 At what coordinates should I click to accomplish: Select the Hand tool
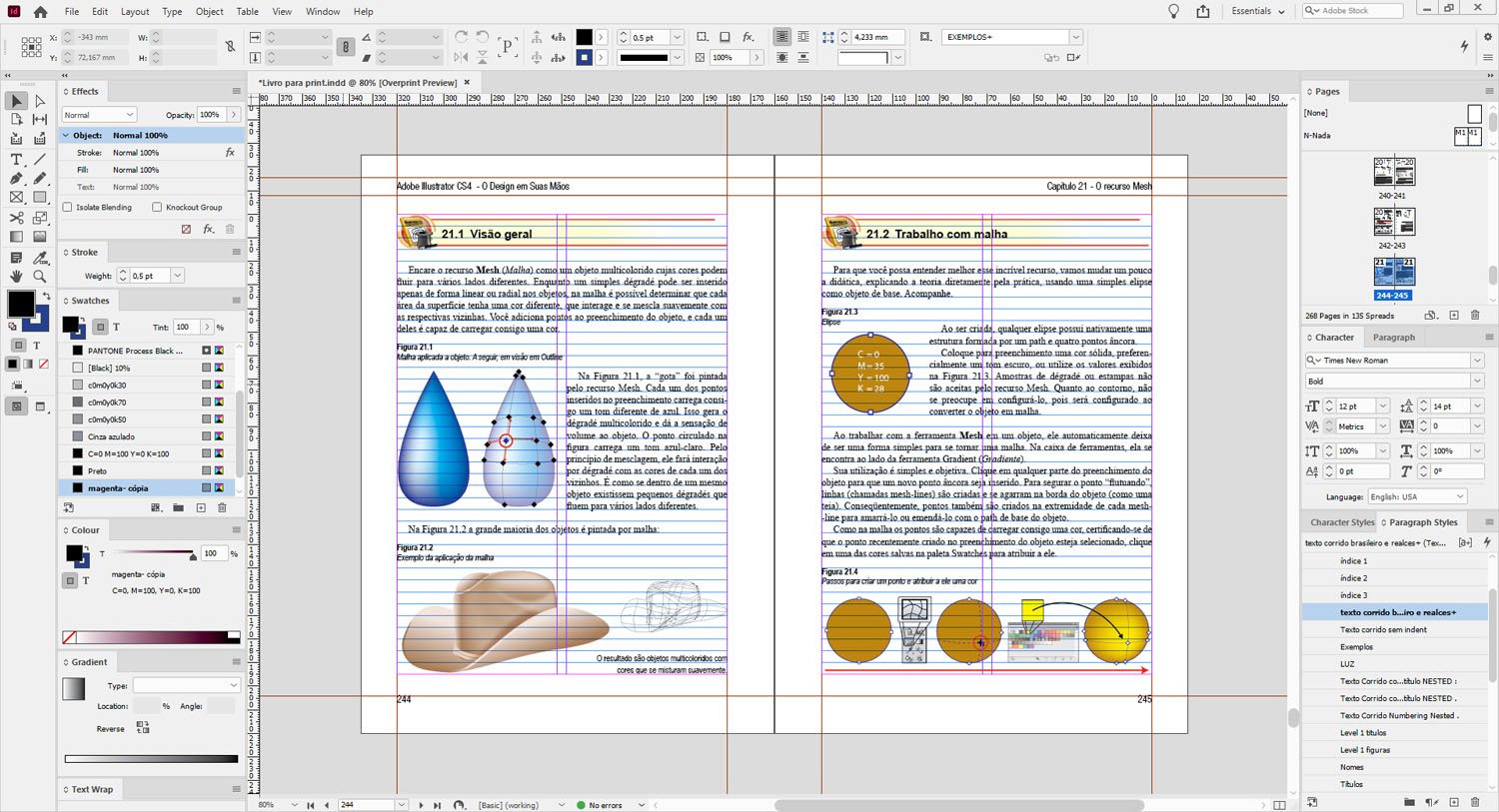16,276
